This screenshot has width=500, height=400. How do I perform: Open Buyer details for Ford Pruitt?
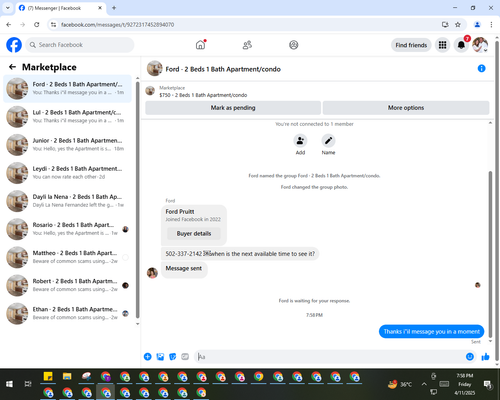pos(194,233)
